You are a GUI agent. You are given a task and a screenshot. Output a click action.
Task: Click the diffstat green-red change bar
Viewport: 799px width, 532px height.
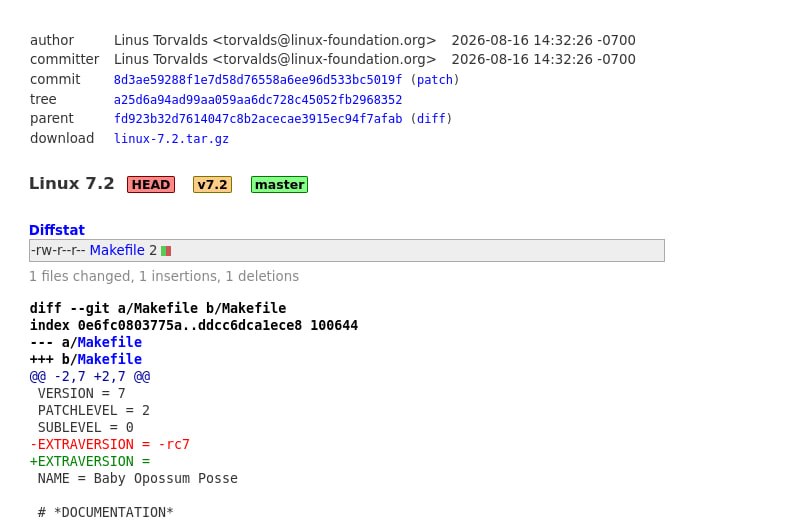pyautogui.click(x=166, y=251)
